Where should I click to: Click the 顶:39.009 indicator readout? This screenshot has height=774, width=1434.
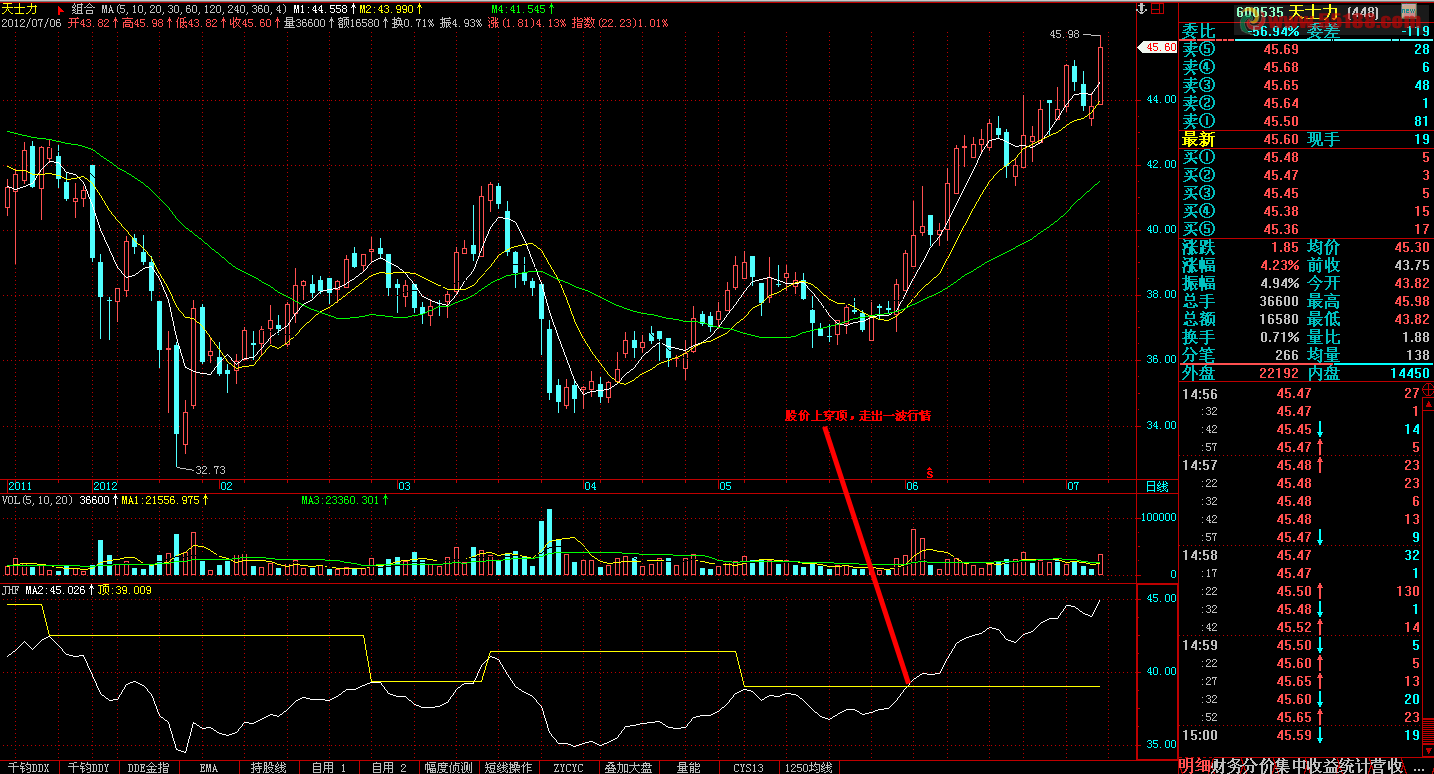click(x=124, y=590)
